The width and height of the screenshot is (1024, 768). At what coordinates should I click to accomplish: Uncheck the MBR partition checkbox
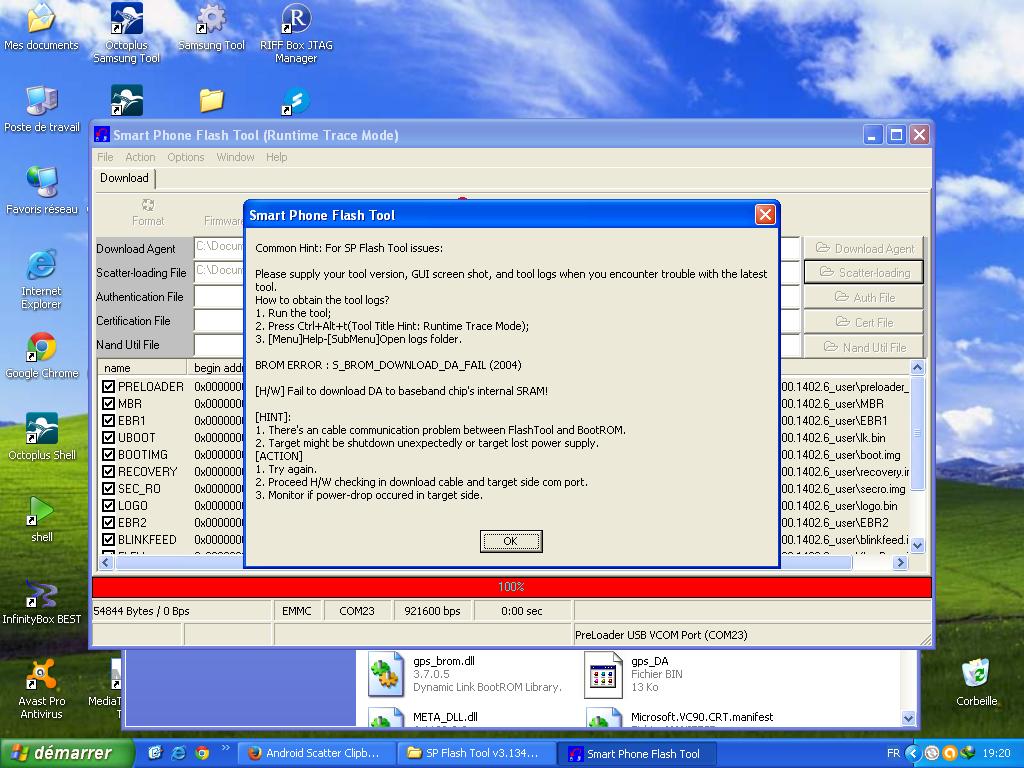point(108,404)
